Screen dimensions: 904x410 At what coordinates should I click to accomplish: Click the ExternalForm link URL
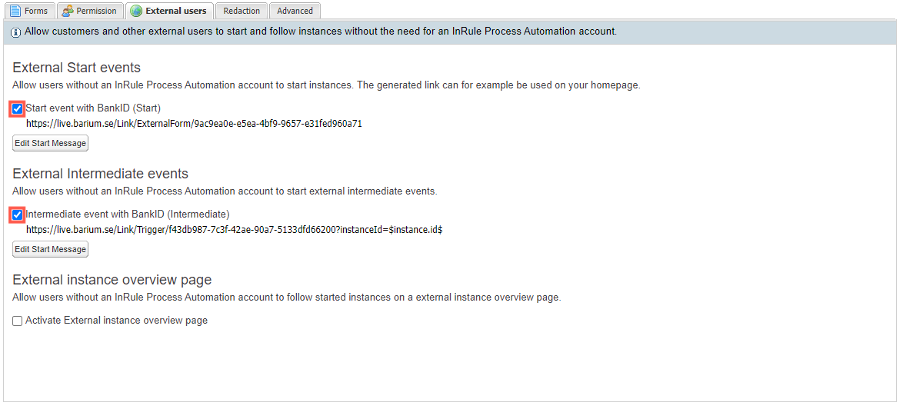point(194,124)
